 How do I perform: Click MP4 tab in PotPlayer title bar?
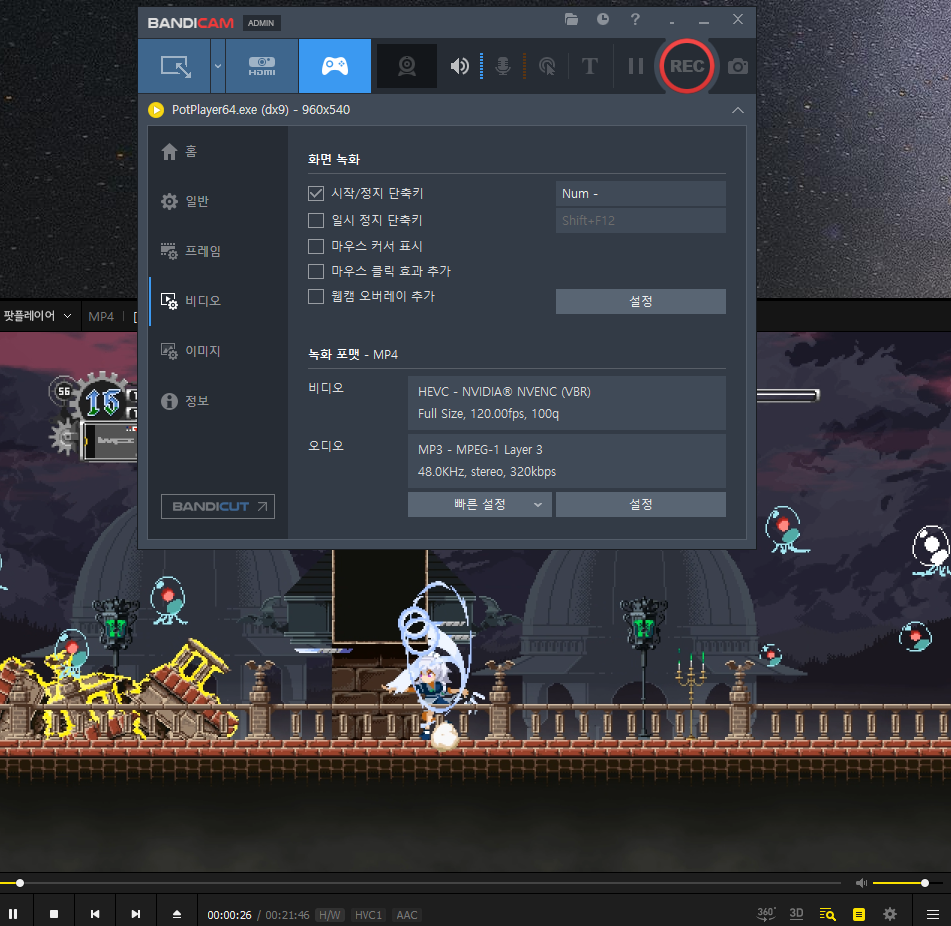[101, 317]
